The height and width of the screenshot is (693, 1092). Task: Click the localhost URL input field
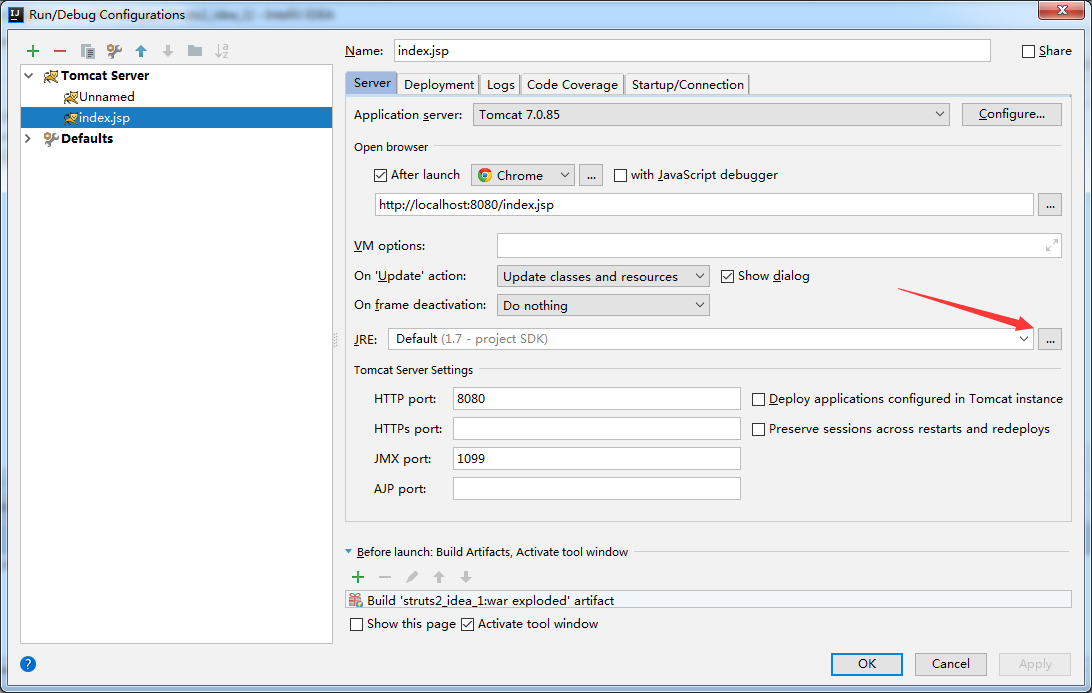coord(704,205)
